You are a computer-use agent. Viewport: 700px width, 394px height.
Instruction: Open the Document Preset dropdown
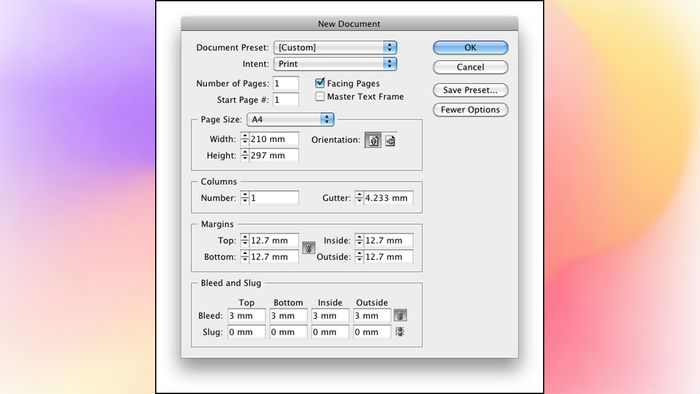pos(335,47)
